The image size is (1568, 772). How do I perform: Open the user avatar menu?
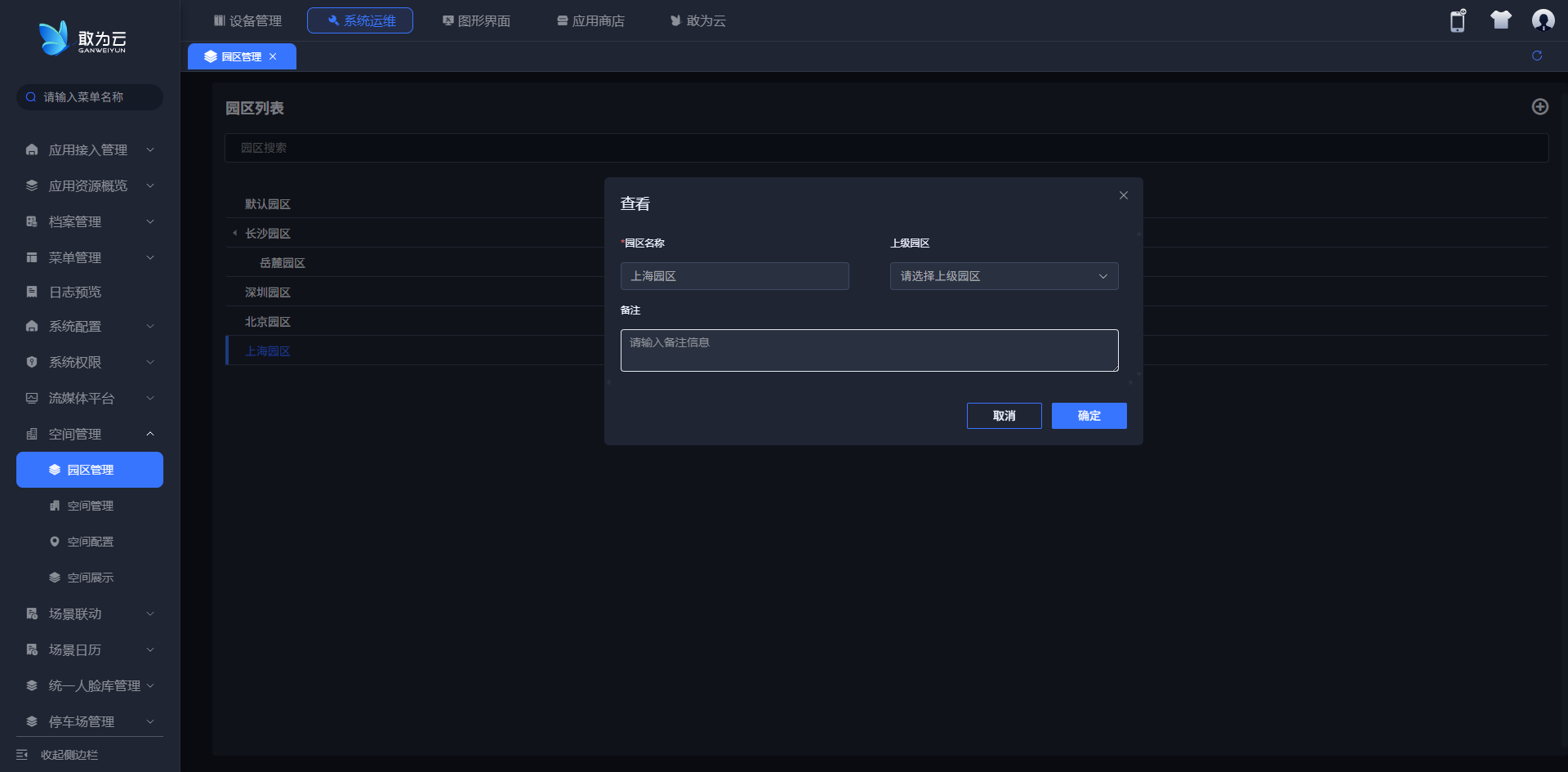coord(1543,20)
